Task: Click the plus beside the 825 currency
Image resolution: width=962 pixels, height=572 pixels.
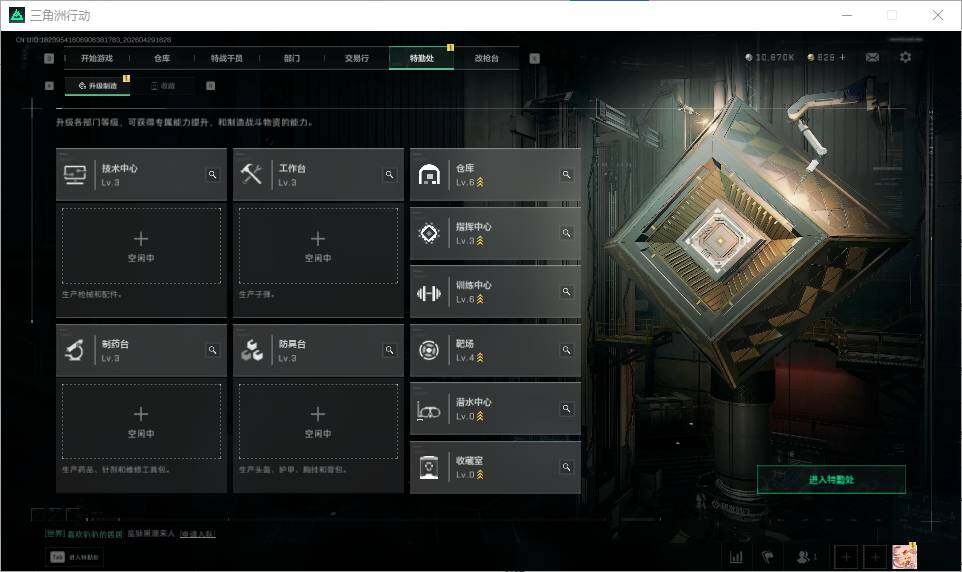Action: point(842,57)
